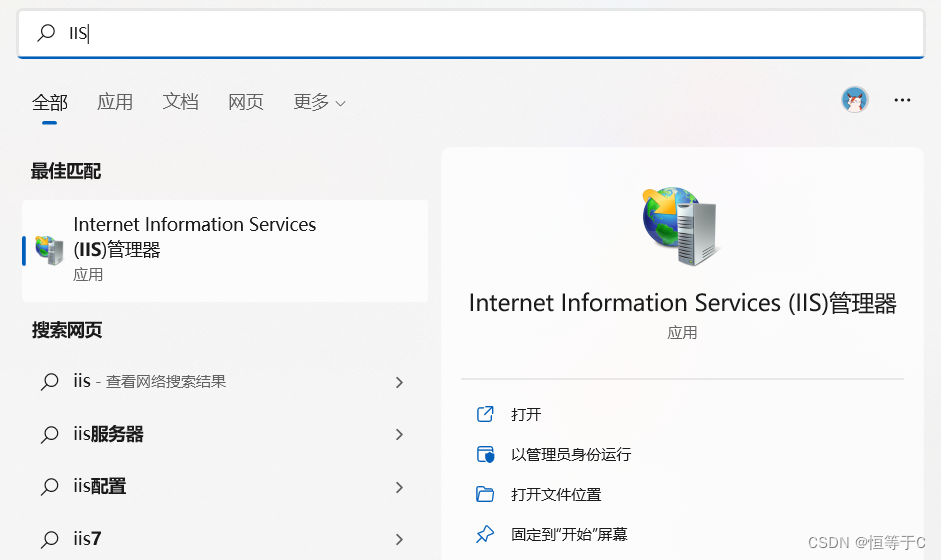Expand the chevron beside iis配置
The height and width of the screenshot is (560, 941).
399,487
